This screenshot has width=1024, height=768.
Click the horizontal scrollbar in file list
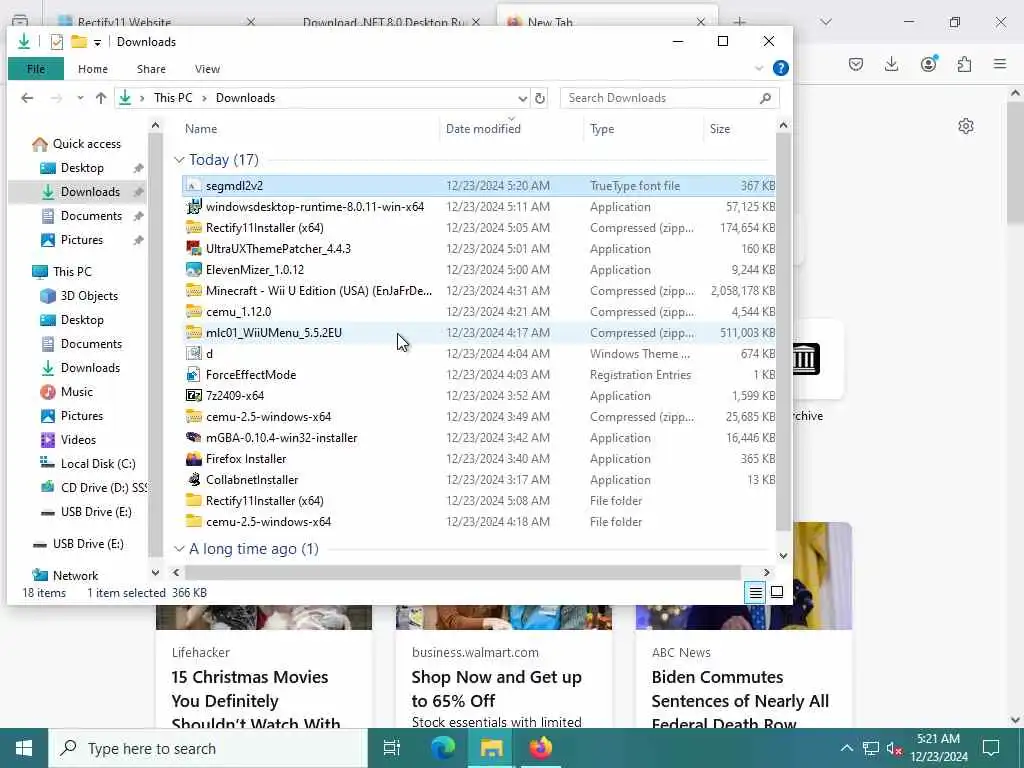coord(462,573)
